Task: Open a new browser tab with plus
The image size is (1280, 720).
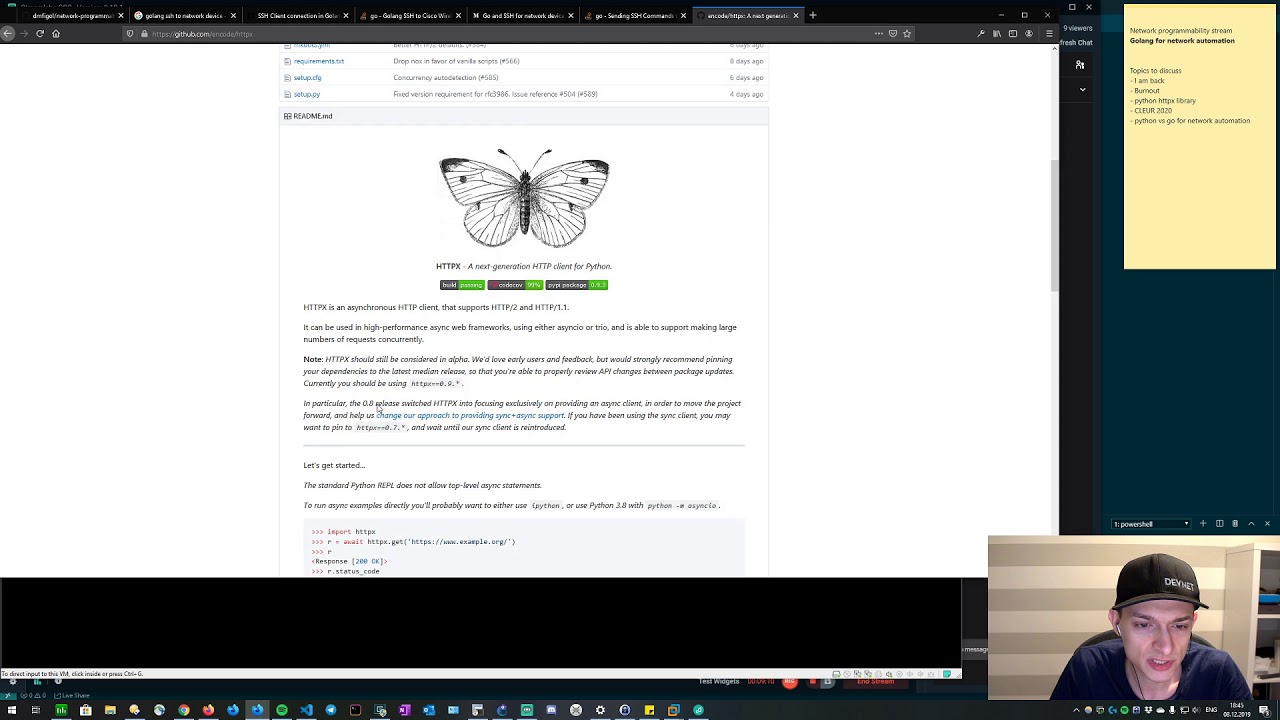Action: tap(813, 15)
